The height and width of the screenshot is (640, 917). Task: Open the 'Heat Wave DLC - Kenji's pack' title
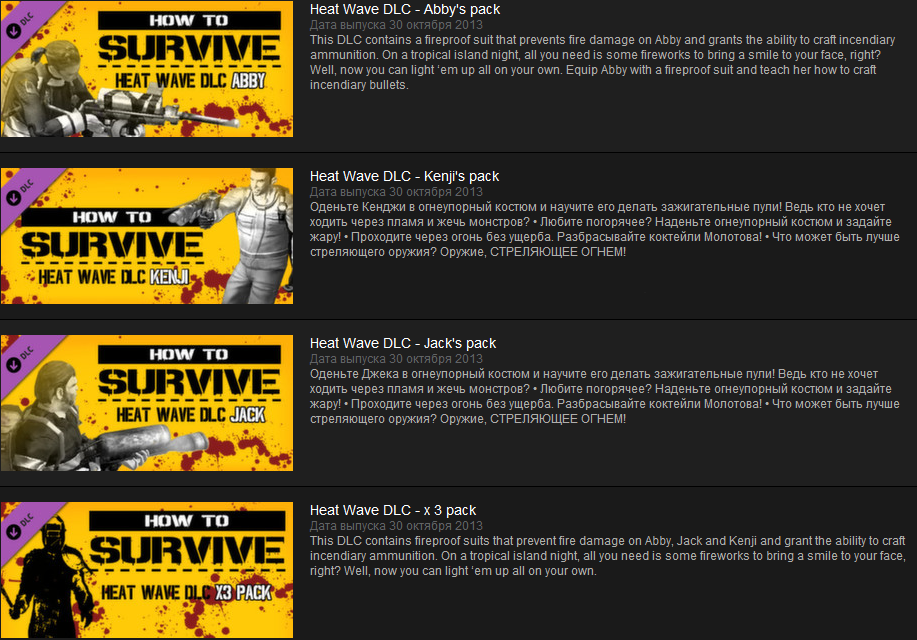click(x=404, y=177)
